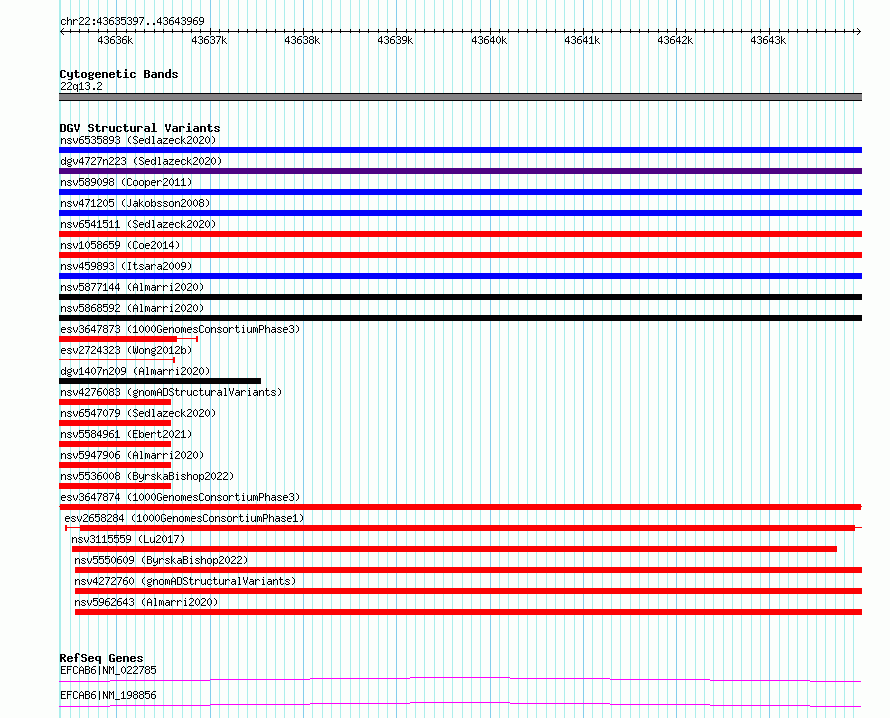Select the dgv4727n223 (Sedlazeck2020) label
Viewport: 890px width, 718px height.
point(141,161)
